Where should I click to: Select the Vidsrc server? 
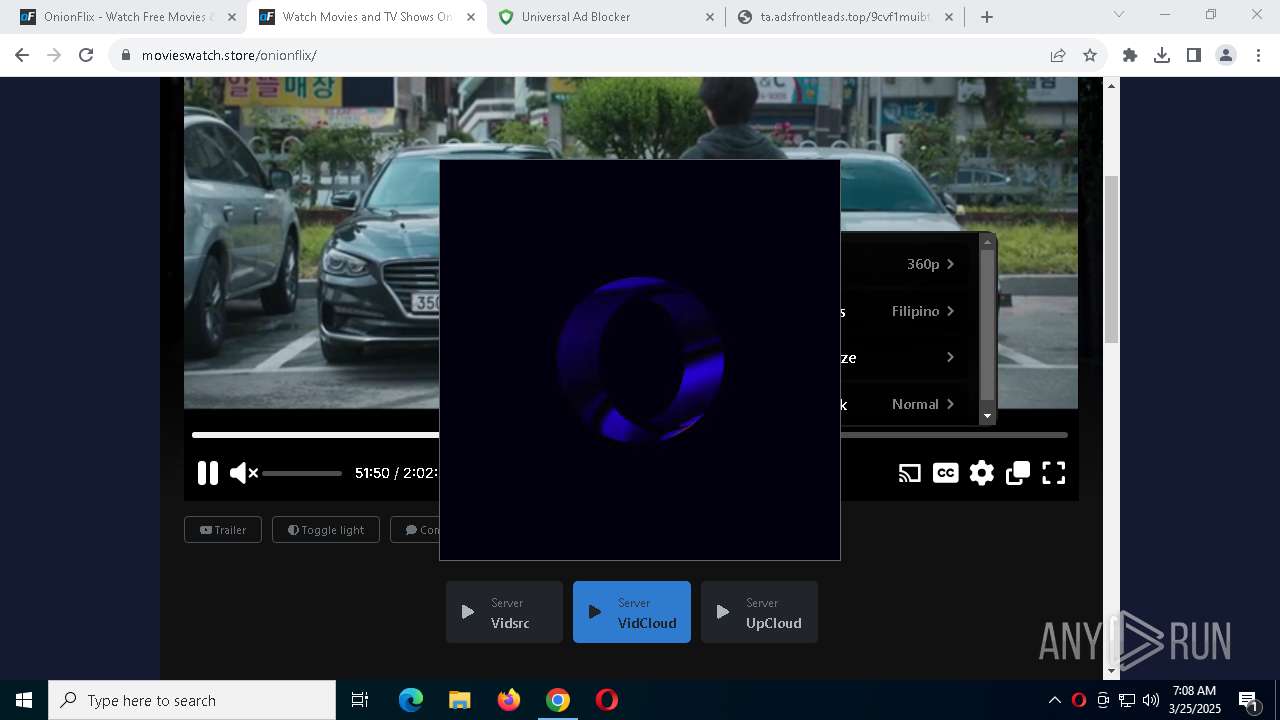click(504, 612)
